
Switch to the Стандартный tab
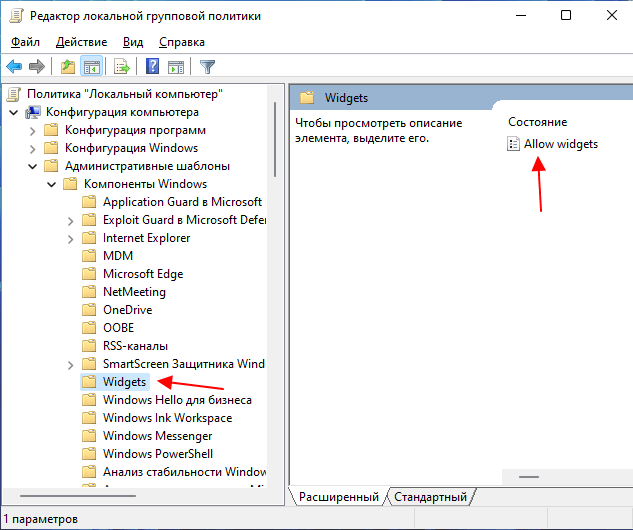[430, 497]
